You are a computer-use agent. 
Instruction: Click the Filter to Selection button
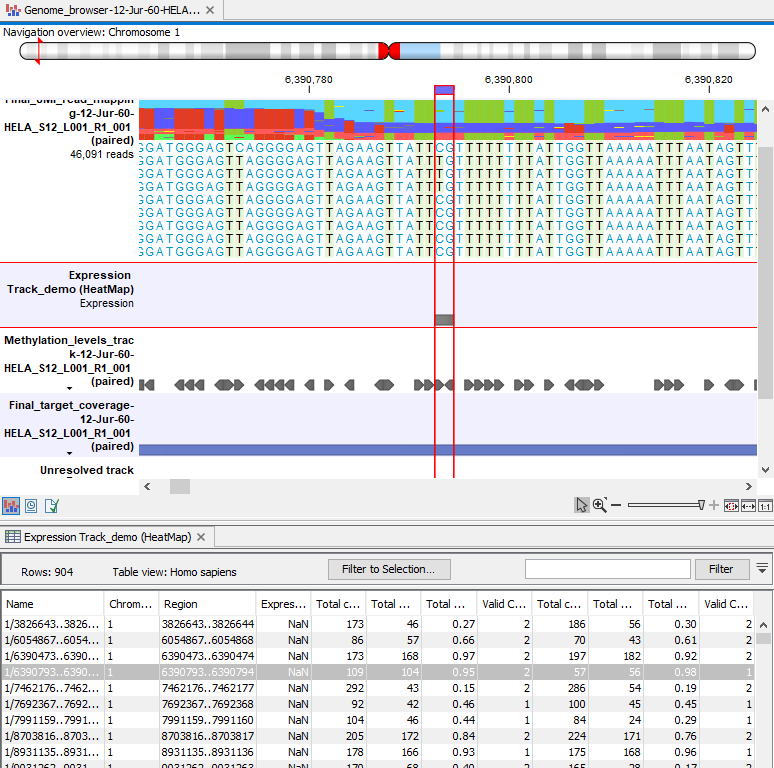(x=389, y=569)
